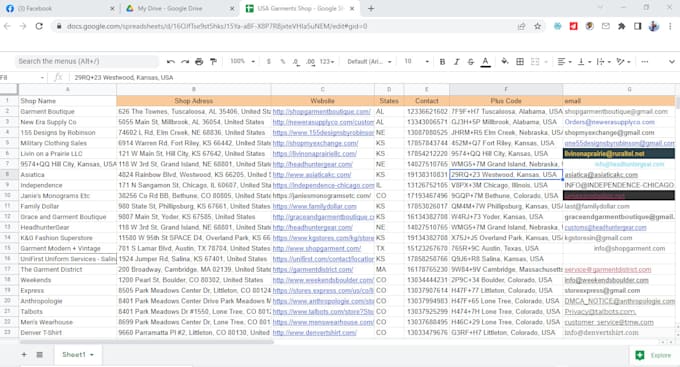
Task: Select the USA Garments Shop browser tab
Action: pyautogui.click(x=299, y=8)
